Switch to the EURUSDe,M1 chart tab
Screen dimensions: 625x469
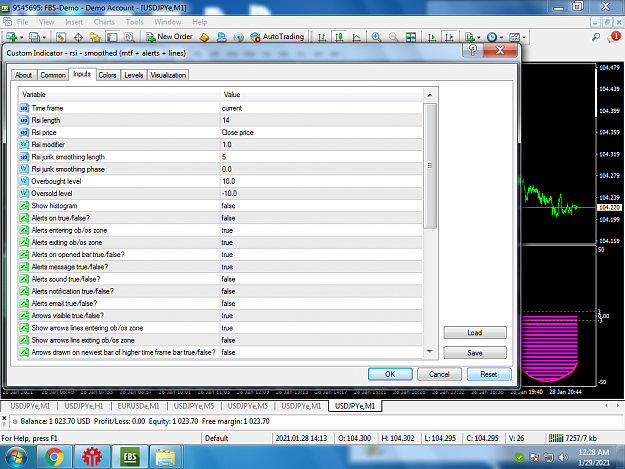point(138,406)
